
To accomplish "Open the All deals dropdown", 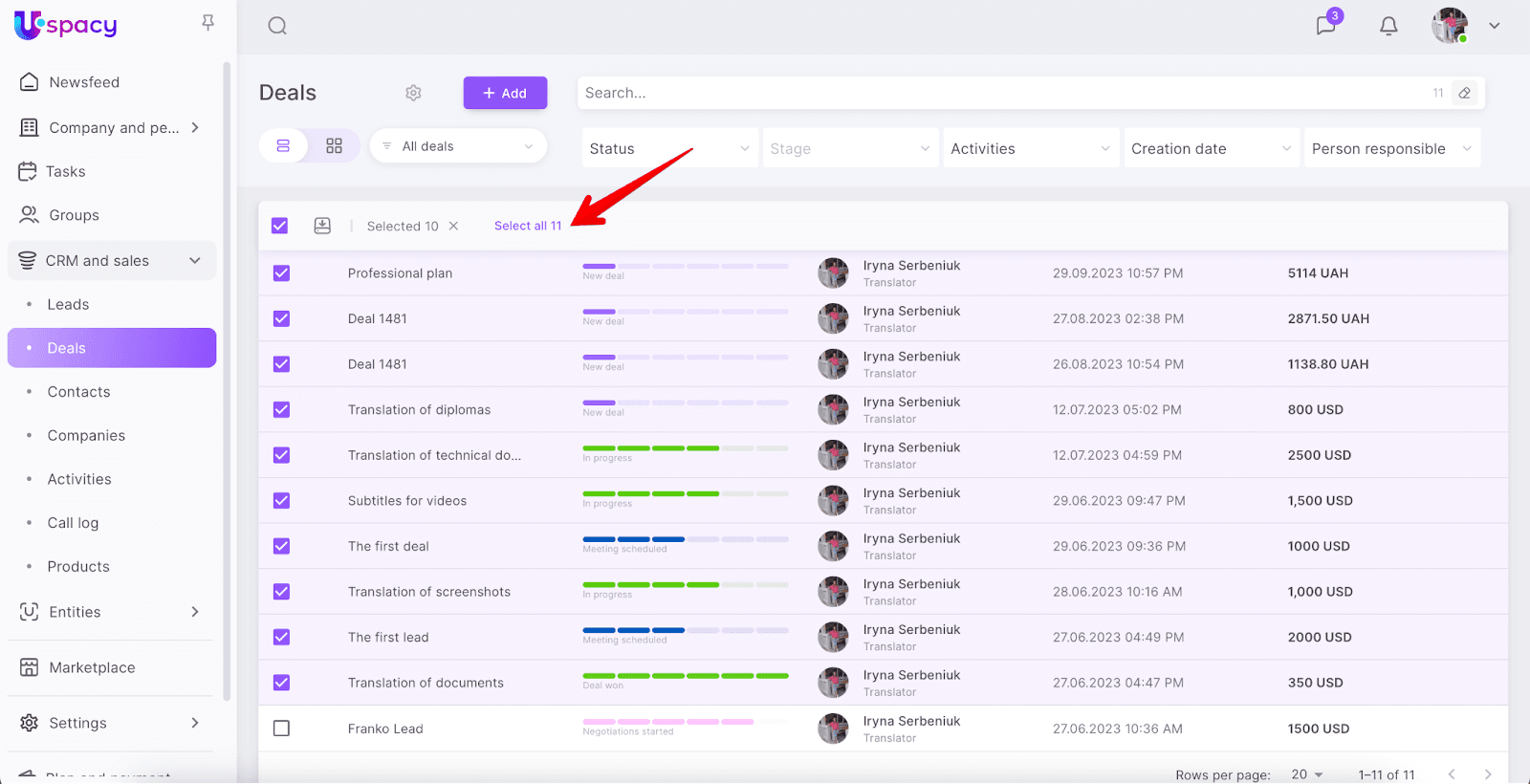I will pyautogui.click(x=458, y=146).
